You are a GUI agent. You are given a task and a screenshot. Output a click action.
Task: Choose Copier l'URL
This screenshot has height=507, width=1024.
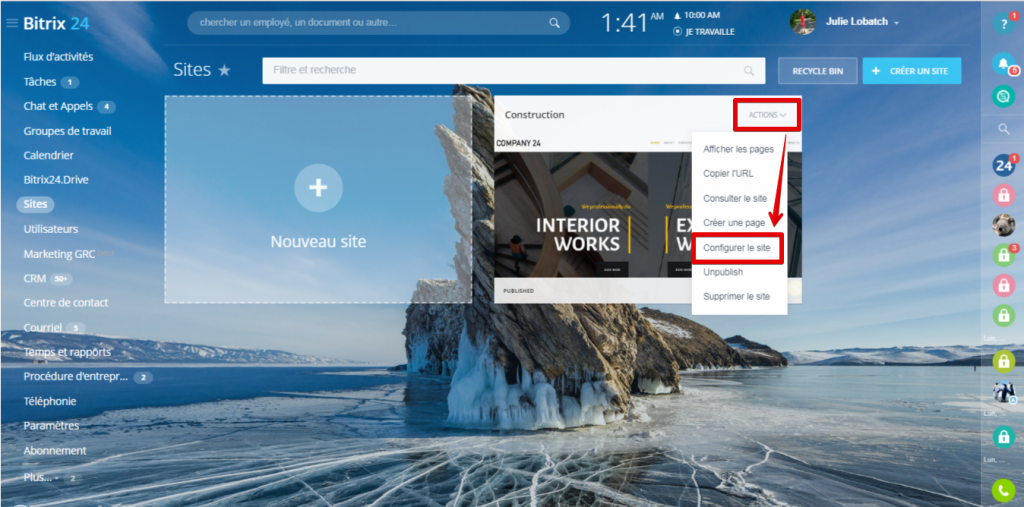728,173
